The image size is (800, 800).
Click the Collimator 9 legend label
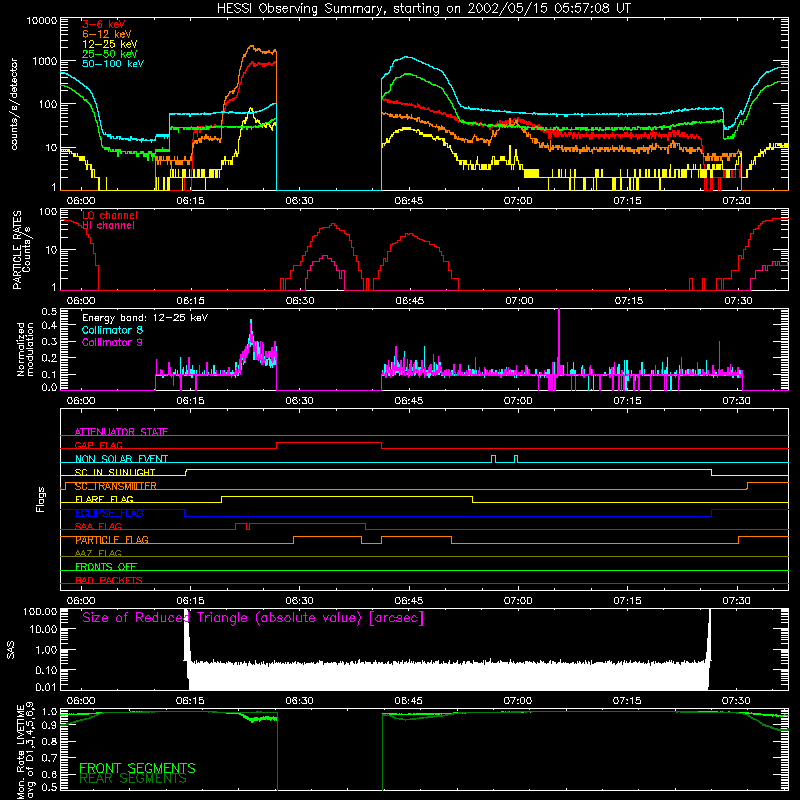(112, 342)
